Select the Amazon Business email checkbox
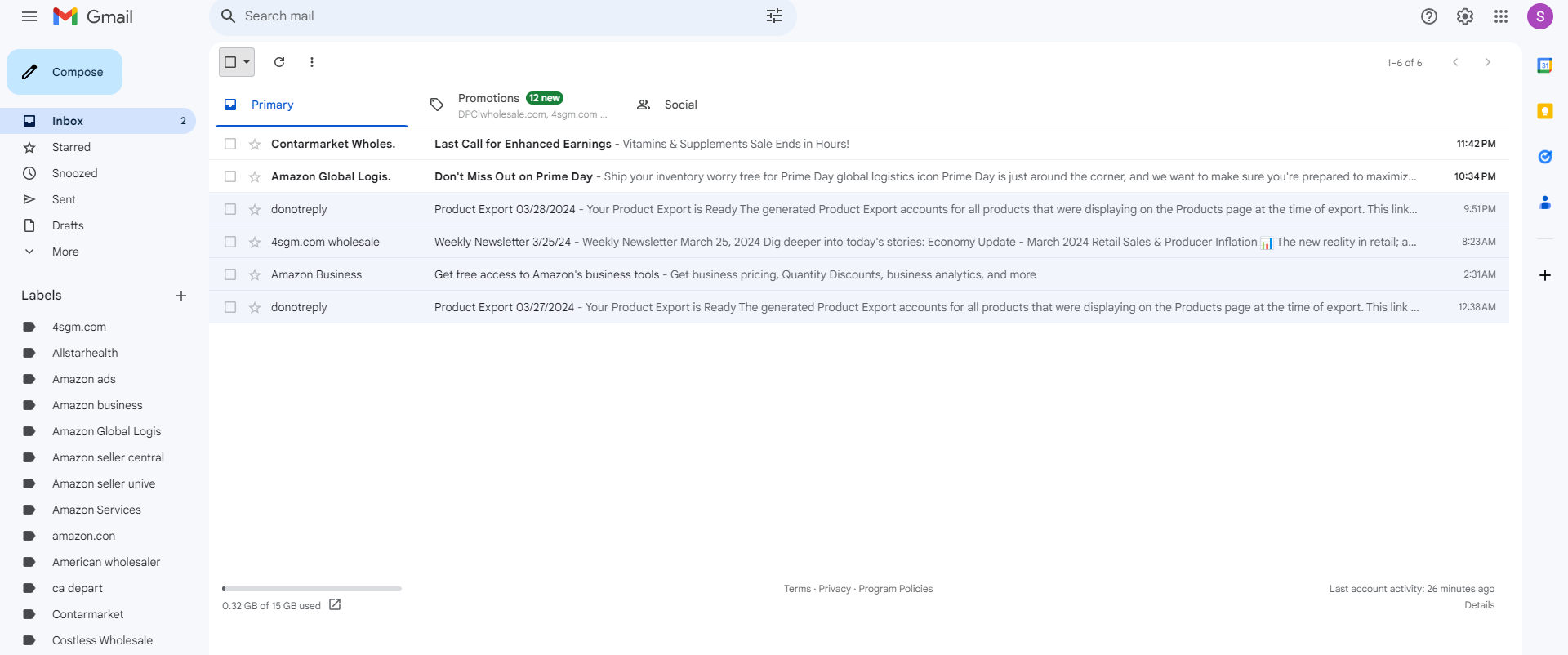This screenshot has height=655, width=1568. [230, 274]
